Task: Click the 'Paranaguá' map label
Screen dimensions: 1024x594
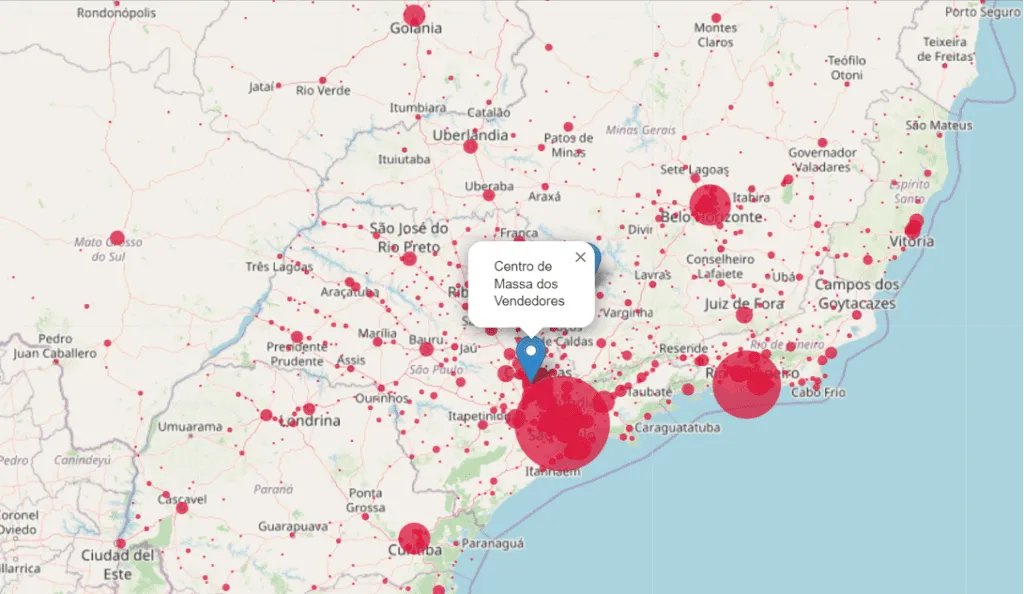Action: pos(492,543)
